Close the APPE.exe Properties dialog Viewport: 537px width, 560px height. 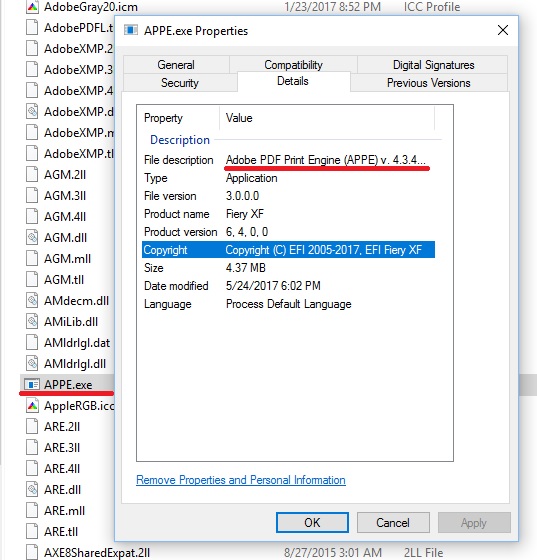[x=503, y=30]
